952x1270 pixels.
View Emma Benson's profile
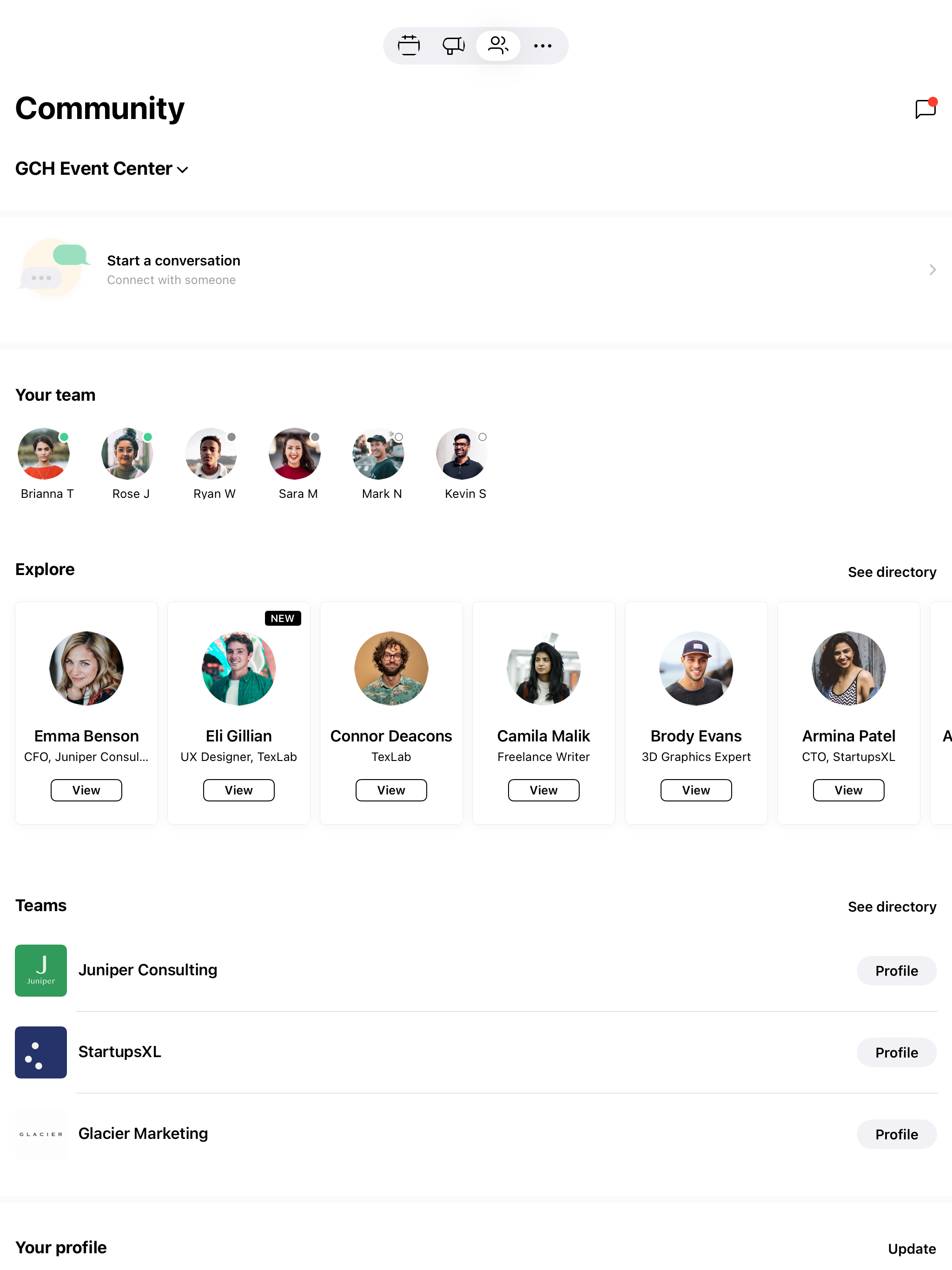coord(86,790)
